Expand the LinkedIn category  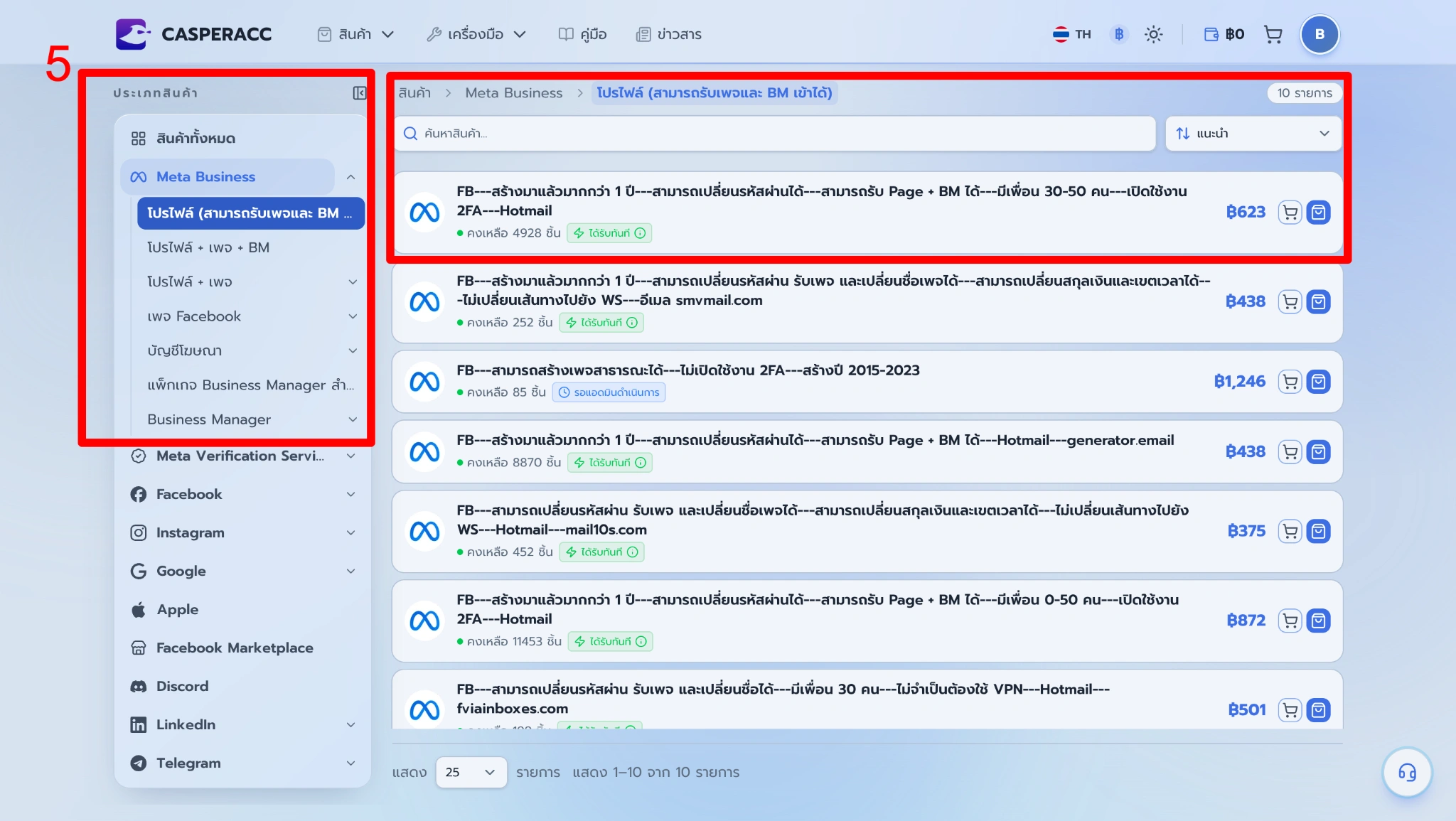[351, 724]
